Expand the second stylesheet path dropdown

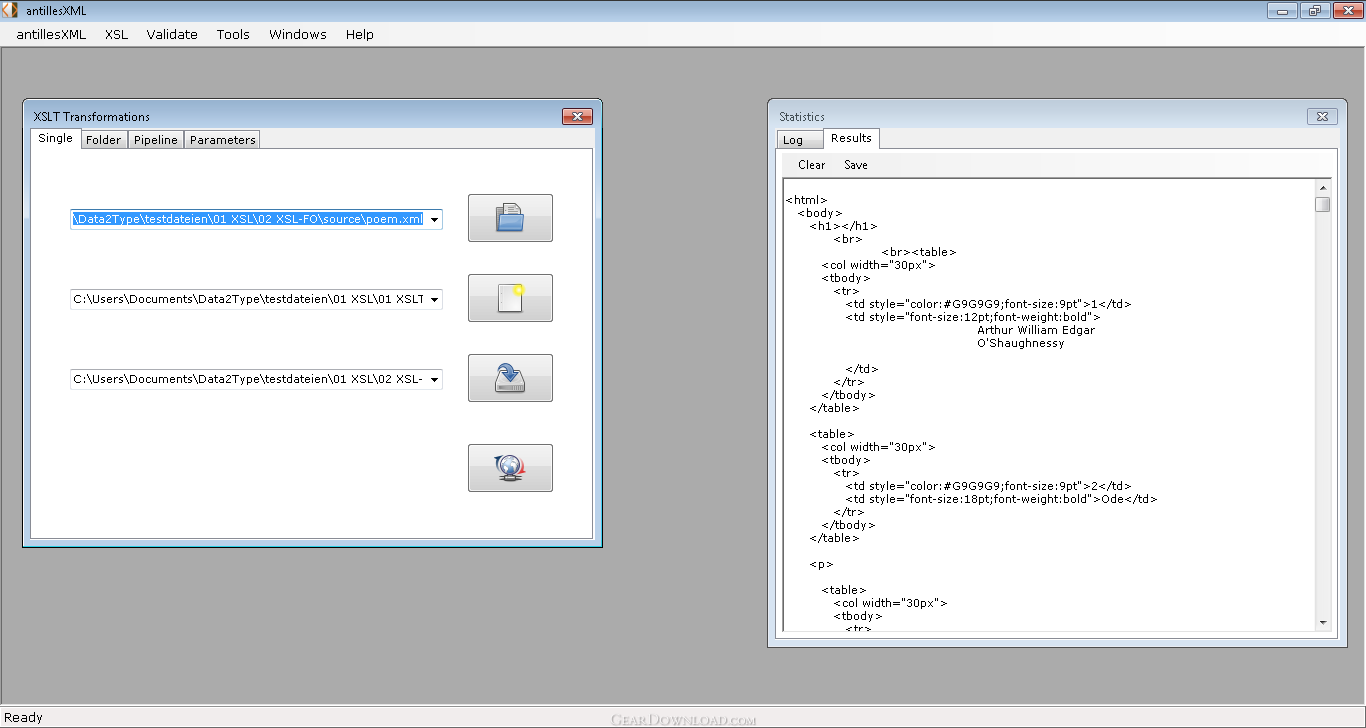pyautogui.click(x=434, y=299)
